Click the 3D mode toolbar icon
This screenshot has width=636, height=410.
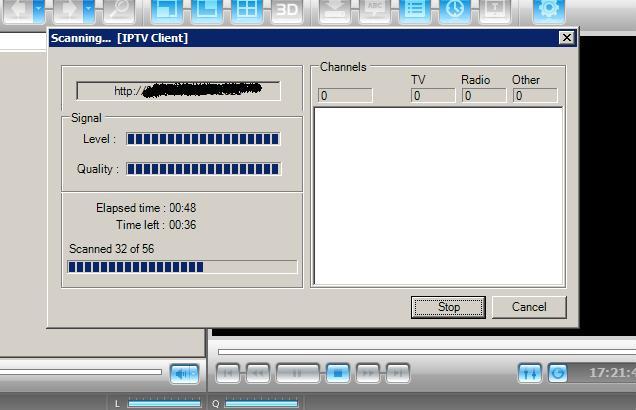(x=287, y=11)
